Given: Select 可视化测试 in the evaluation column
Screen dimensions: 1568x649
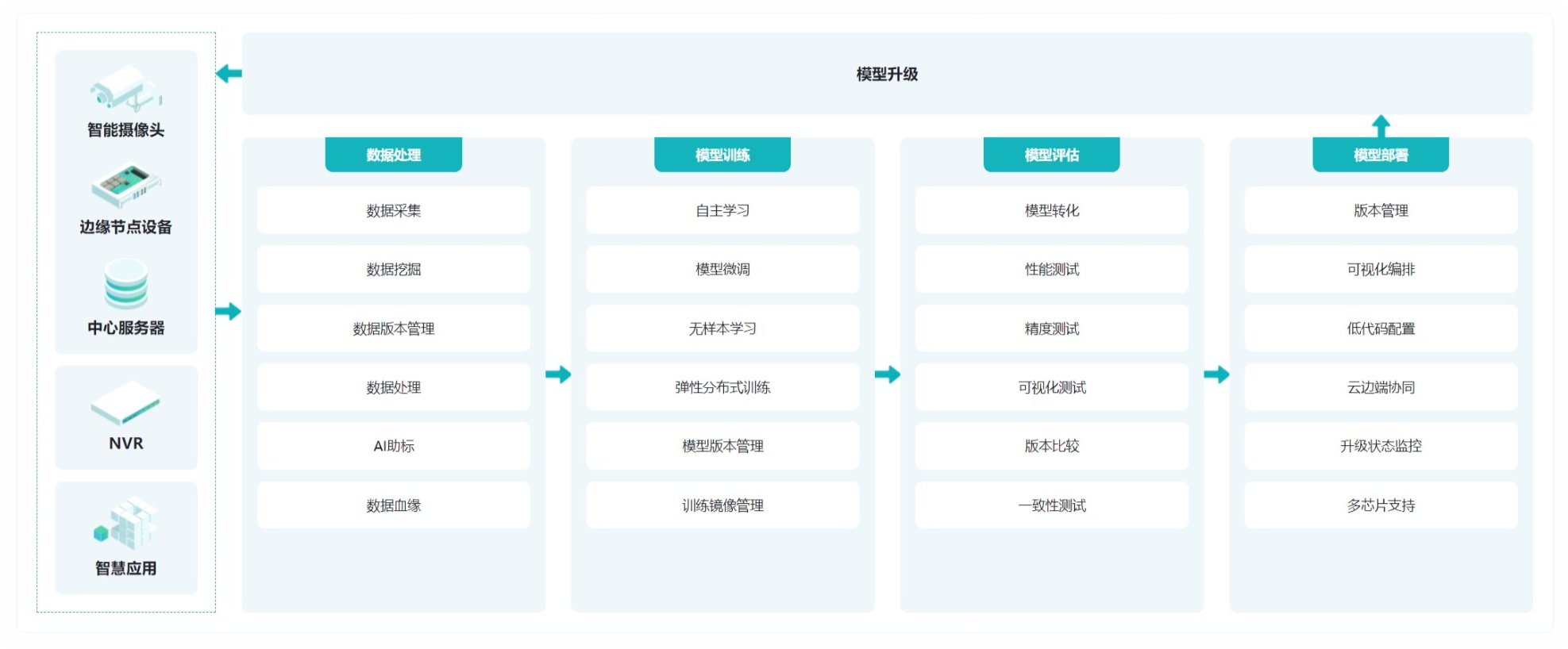Looking at the screenshot, I should 1051,387.
